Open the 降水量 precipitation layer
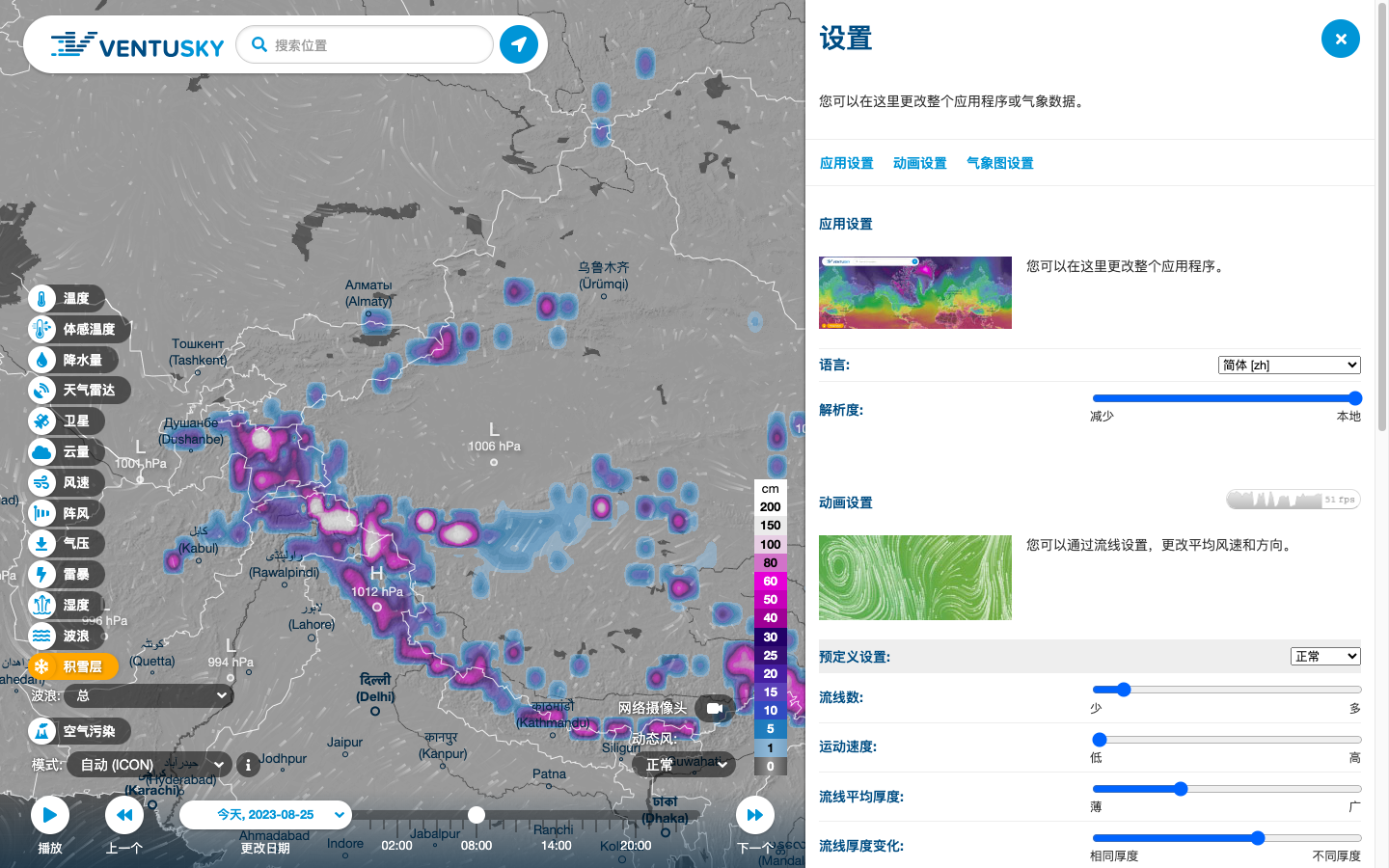The width and height of the screenshot is (1389, 868). coord(72,360)
